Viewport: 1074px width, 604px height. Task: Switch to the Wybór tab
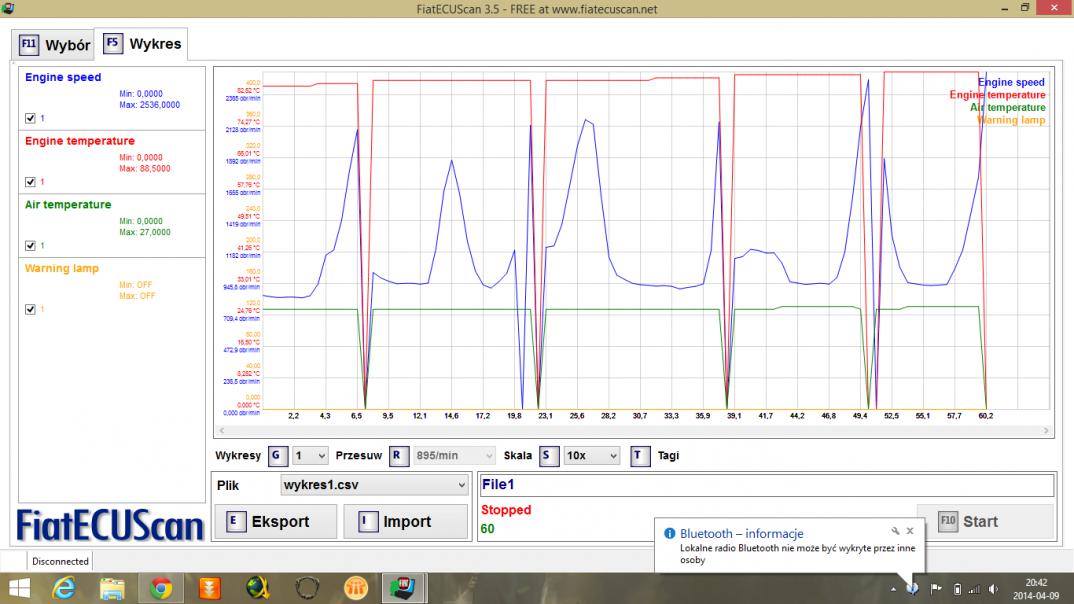pos(56,45)
